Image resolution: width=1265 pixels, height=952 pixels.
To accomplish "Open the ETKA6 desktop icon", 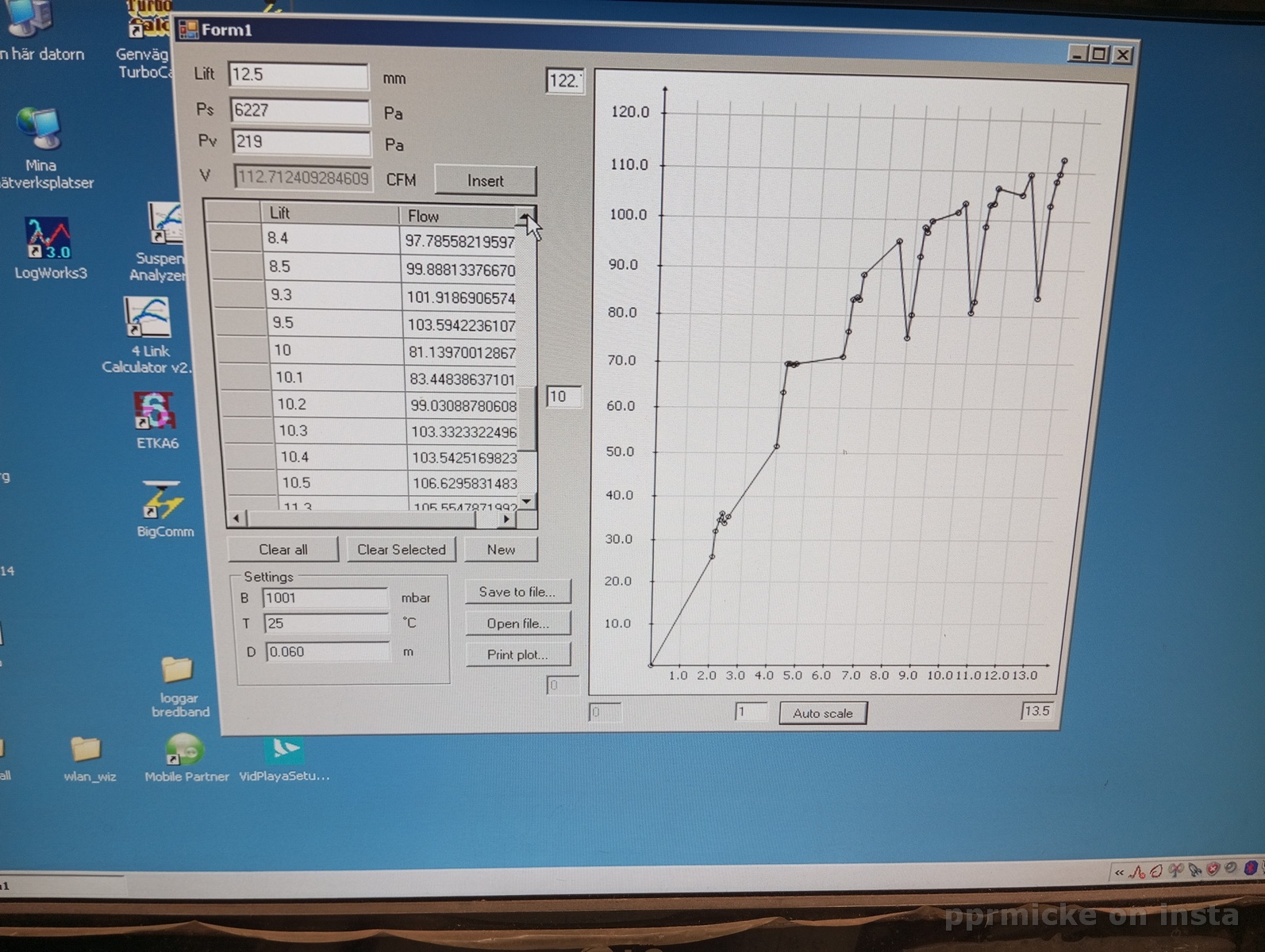I will pyautogui.click(x=156, y=413).
